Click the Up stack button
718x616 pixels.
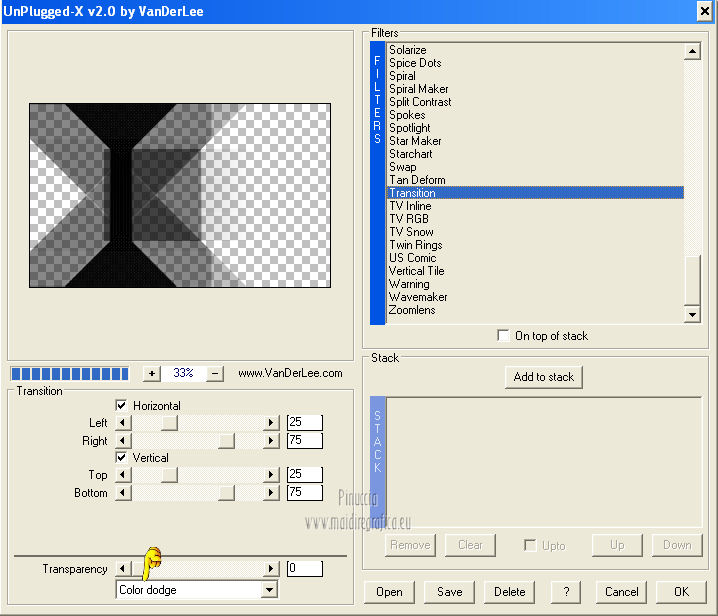tap(617, 545)
